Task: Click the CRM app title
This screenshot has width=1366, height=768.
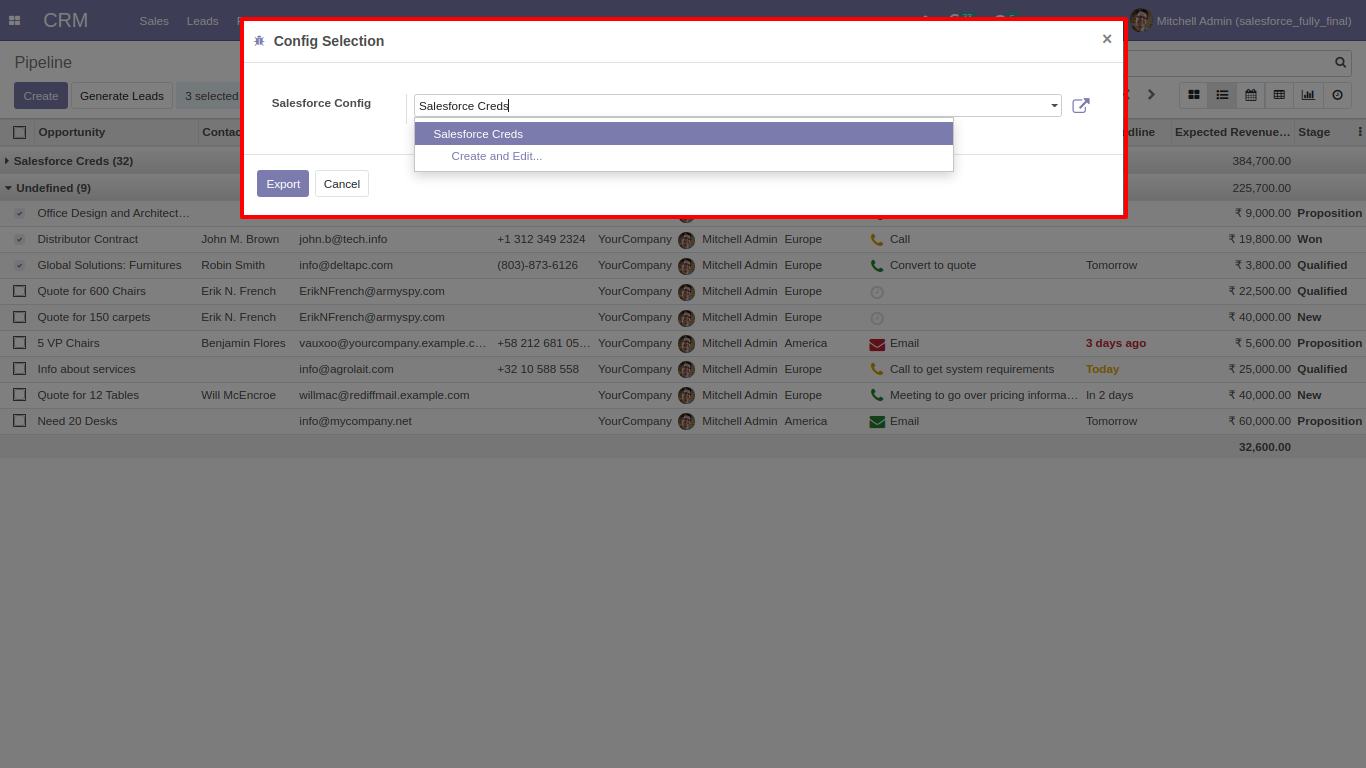Action: tap(66, 20)
